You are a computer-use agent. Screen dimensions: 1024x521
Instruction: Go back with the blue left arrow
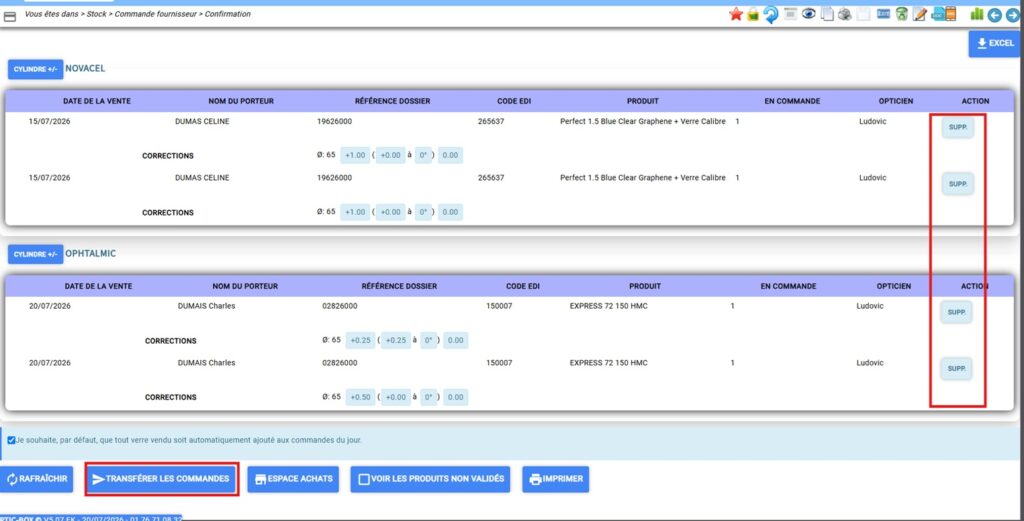pyautogui.click(x=995, y=15)
